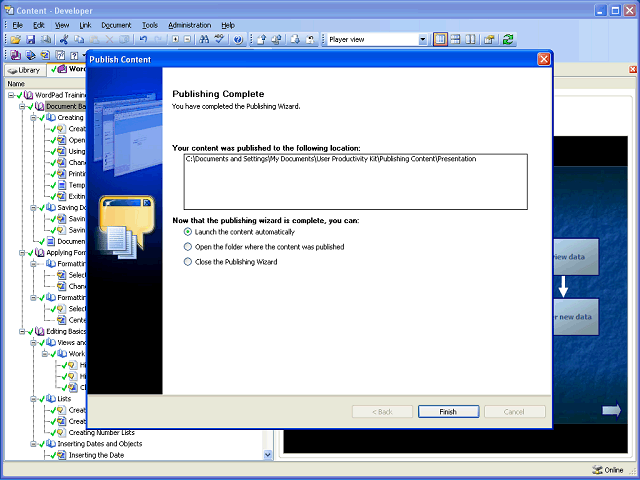
Task: Click the second icon in lower toolbar
Action: (31, 55)
